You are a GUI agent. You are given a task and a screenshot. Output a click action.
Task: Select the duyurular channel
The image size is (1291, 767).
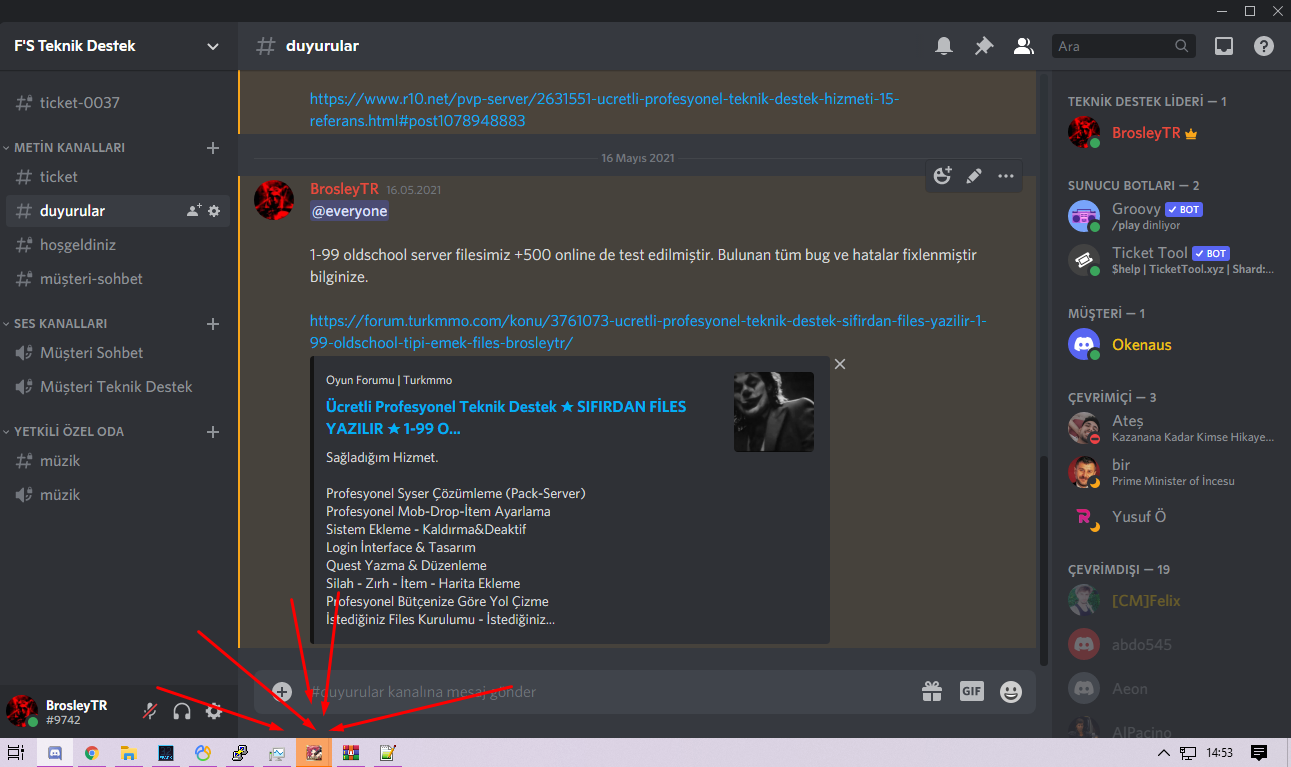click(x=119, y=211)
